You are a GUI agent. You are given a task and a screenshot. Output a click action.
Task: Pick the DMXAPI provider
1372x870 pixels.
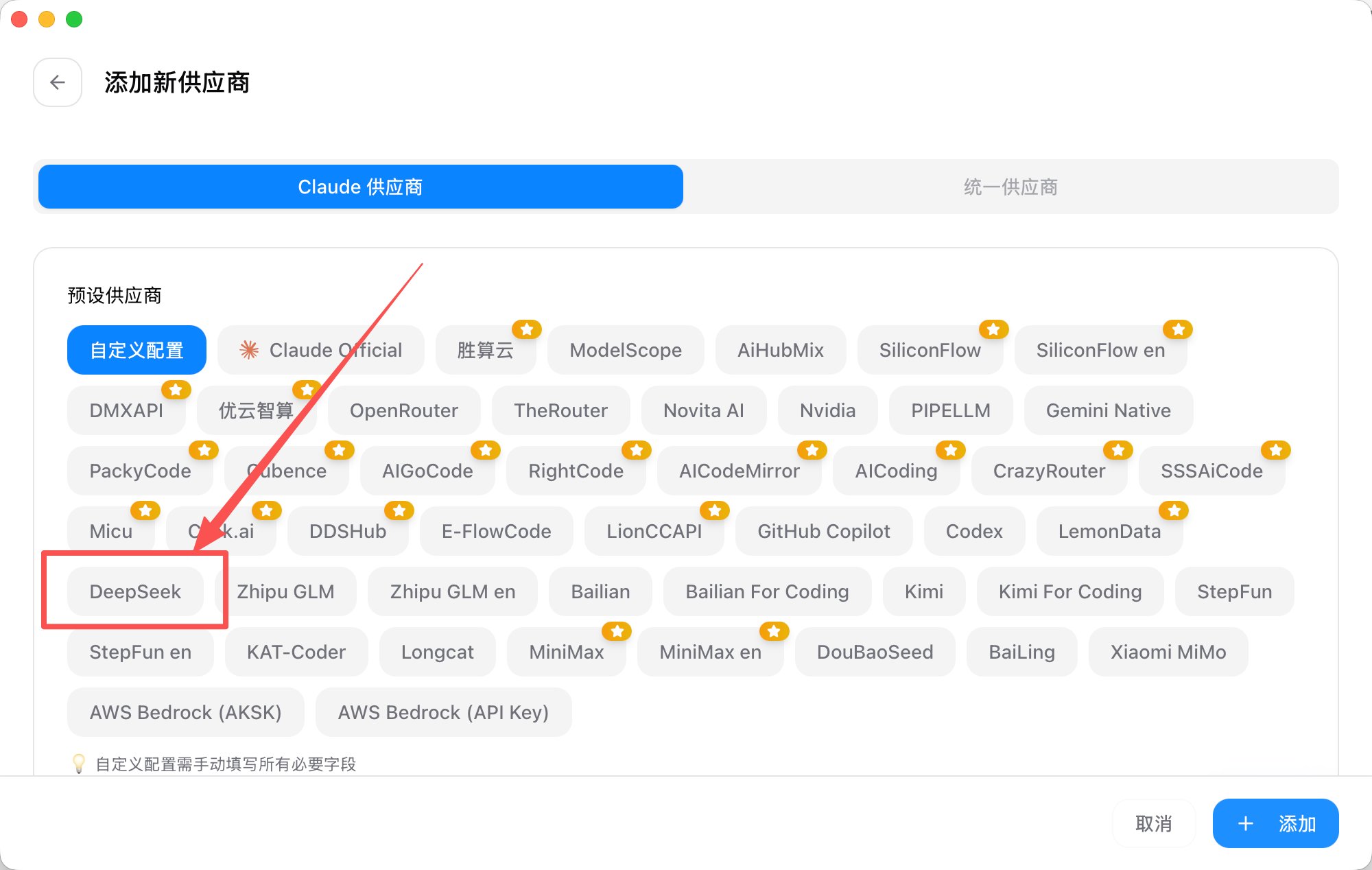tap(126, 410)
